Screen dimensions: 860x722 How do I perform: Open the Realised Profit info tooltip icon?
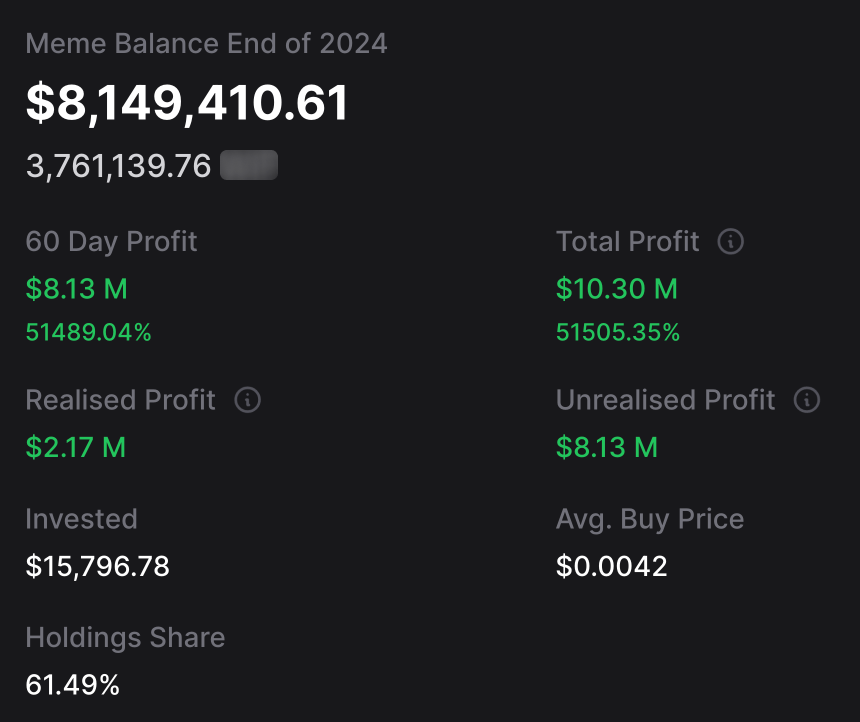pos(247,400)
